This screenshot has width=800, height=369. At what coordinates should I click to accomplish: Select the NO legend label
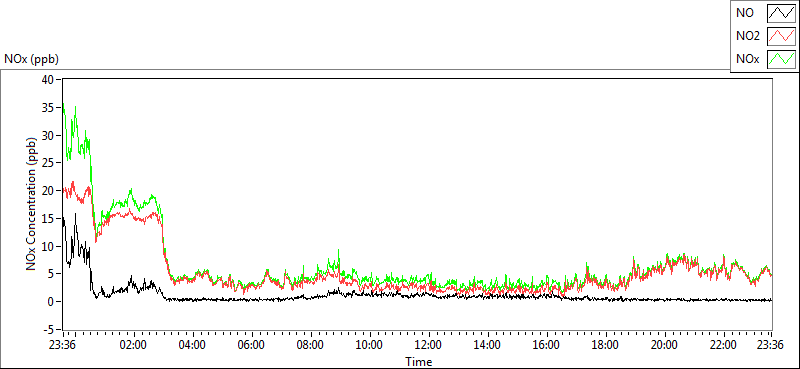pyautogui.click(x=745, y=14)
